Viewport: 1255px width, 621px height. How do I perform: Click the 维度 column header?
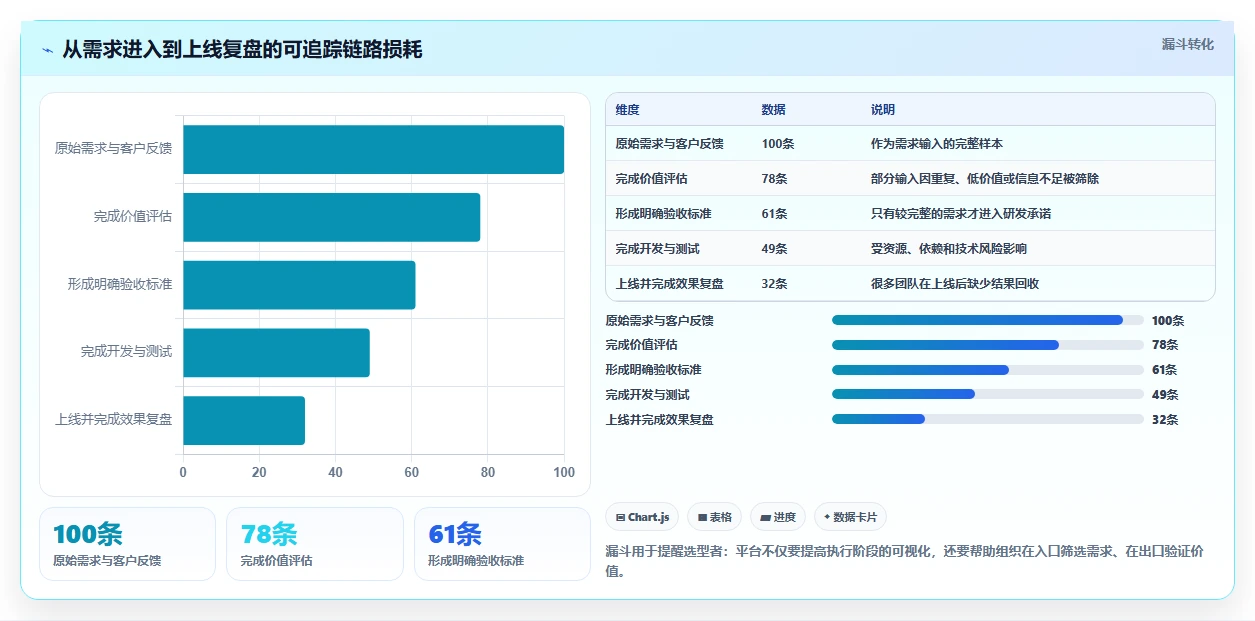pyautogui.click(x=628, y=110)
